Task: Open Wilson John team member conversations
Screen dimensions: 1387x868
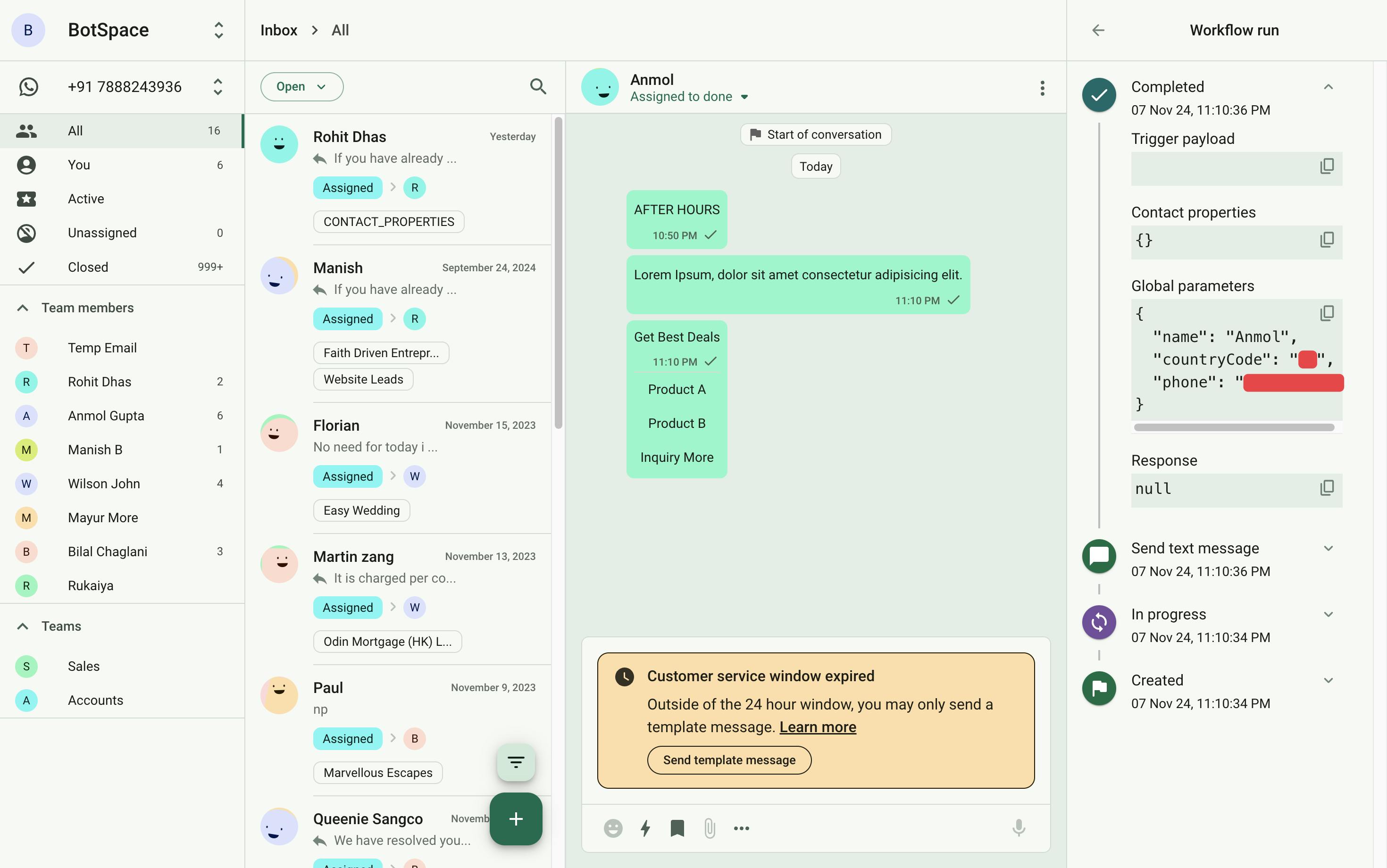Action: 122,484
